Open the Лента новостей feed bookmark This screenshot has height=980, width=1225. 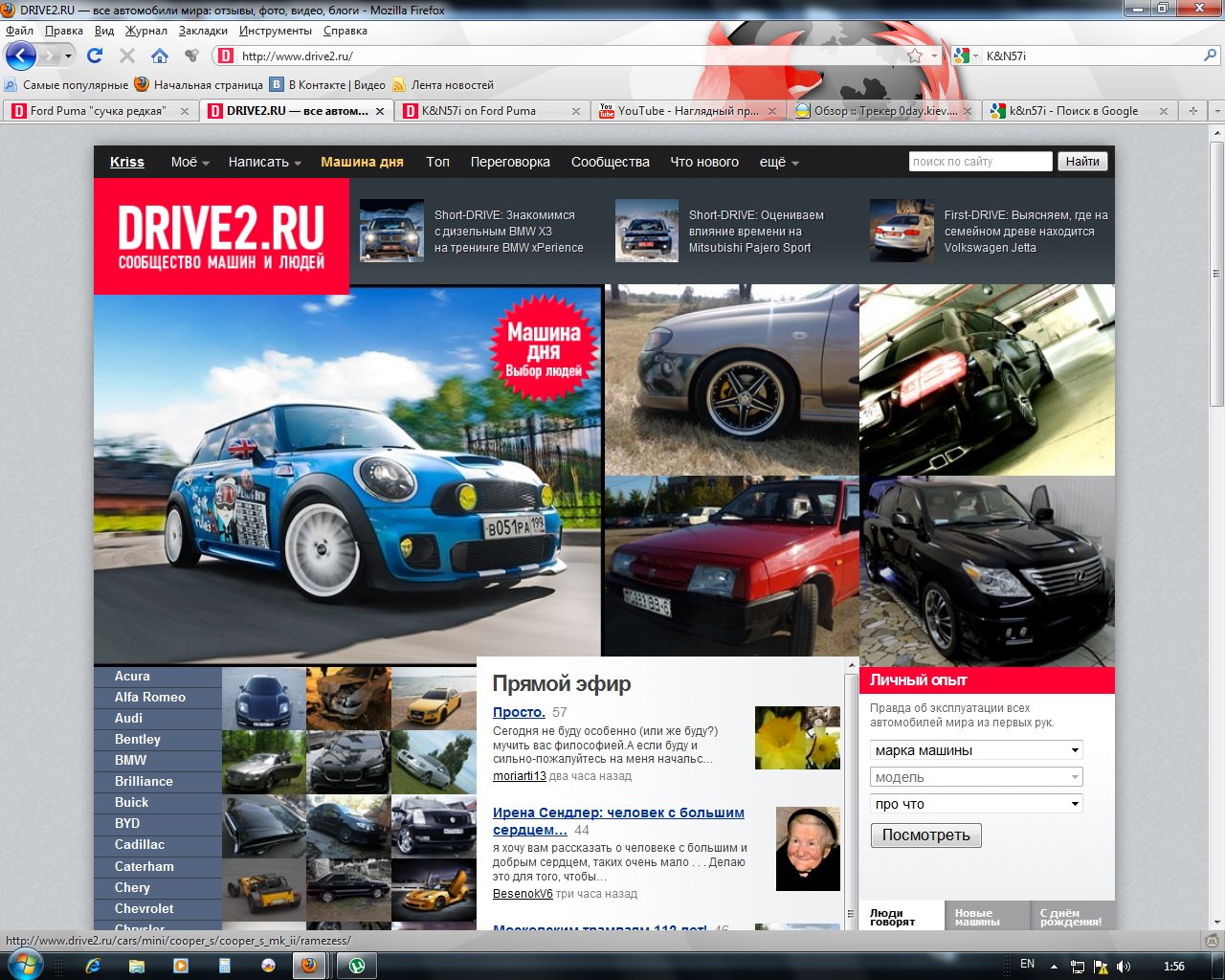(x=443, y=84)
